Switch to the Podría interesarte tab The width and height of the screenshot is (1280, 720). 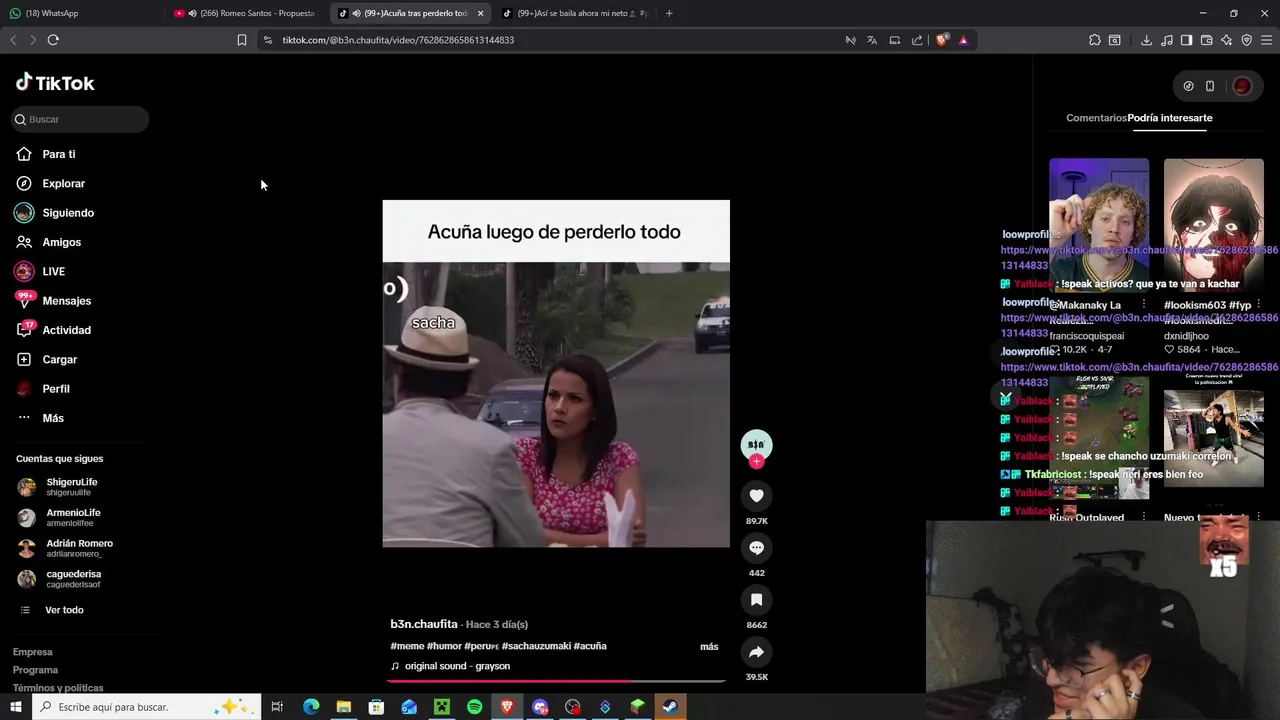coord(1170,118)
